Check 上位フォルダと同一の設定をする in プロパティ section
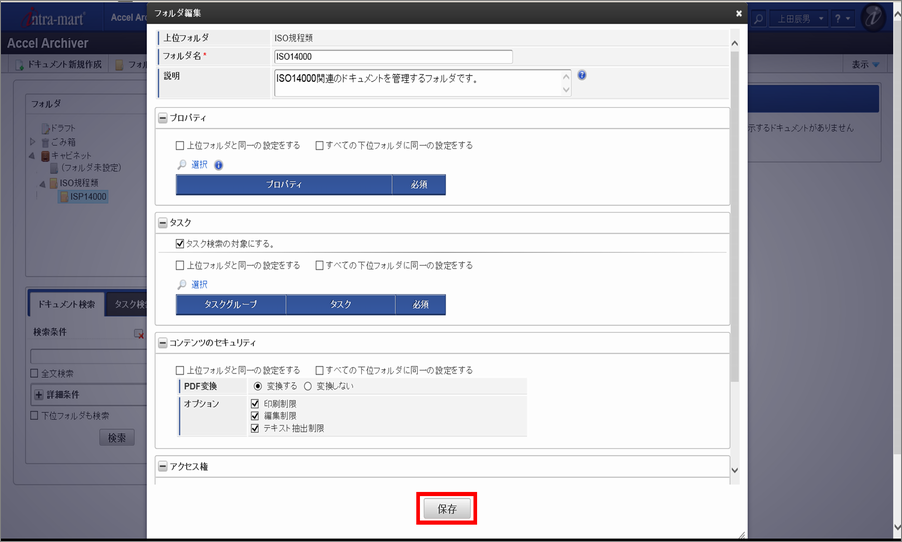This screenshot has width=902, height=542. [x=180, y=146]
